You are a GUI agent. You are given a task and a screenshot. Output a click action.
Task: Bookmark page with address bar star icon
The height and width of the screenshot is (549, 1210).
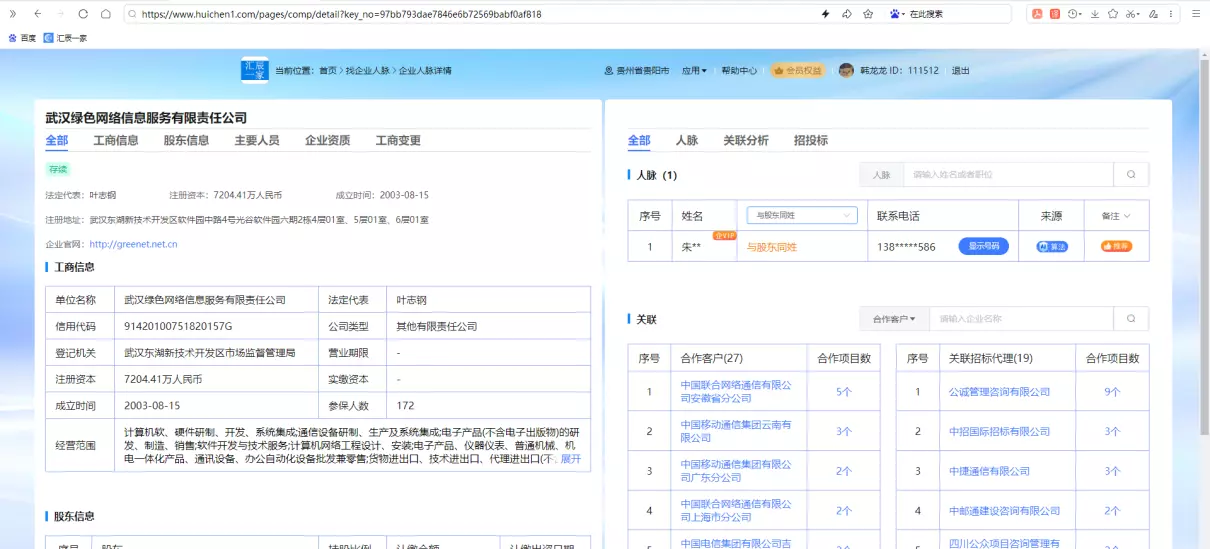pyautogui.click(x=867, y=14)
